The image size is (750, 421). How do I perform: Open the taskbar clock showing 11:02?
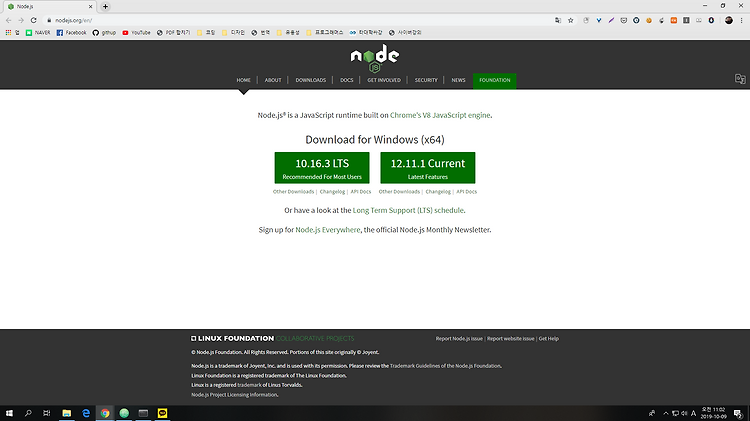tap(713, 413)
